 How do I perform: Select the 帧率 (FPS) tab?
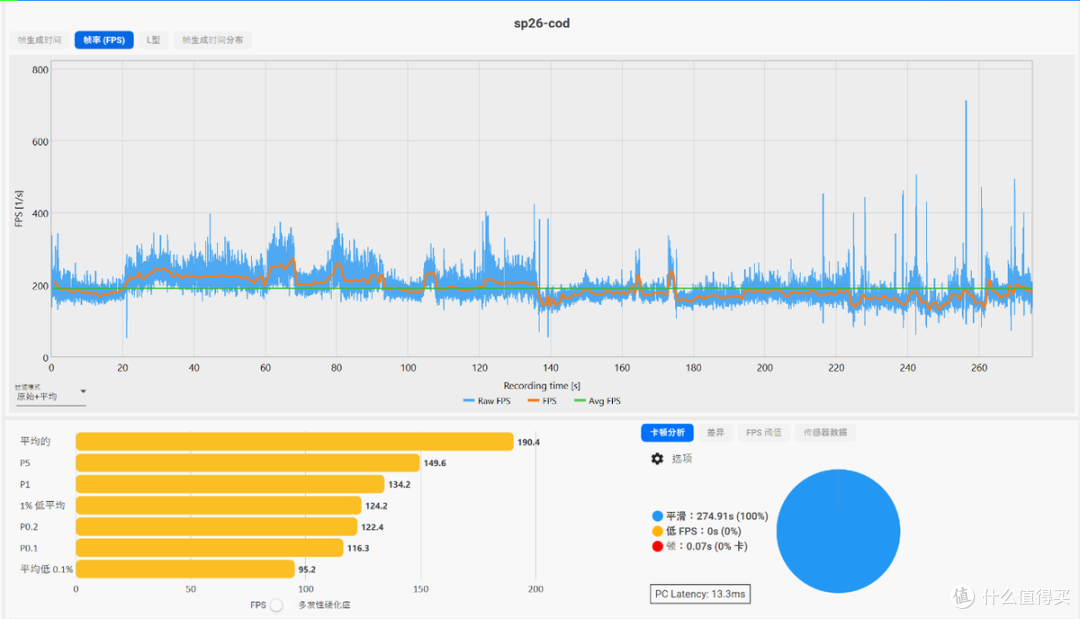pyautogui.click(x=104, y=40)
